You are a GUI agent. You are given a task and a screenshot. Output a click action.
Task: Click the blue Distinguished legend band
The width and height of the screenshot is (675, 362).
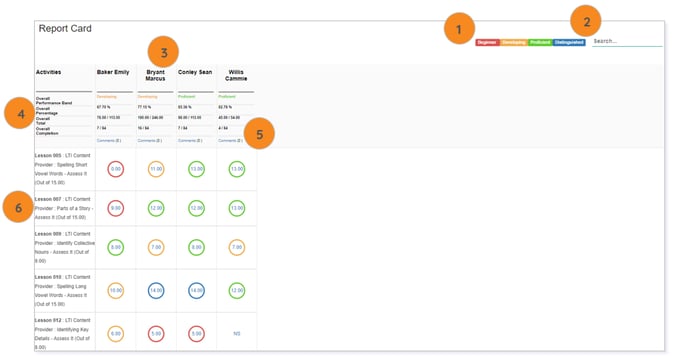pyautogui.click(x=569, y=42)
